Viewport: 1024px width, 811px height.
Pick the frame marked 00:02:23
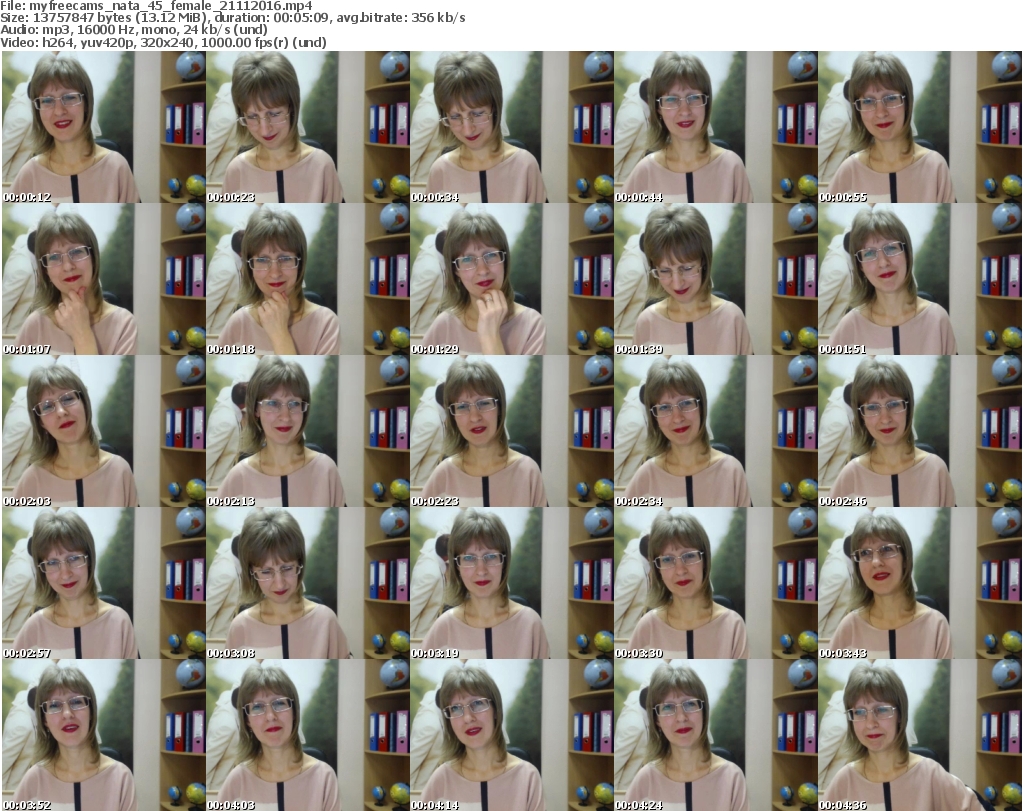[x=511, y=431]
